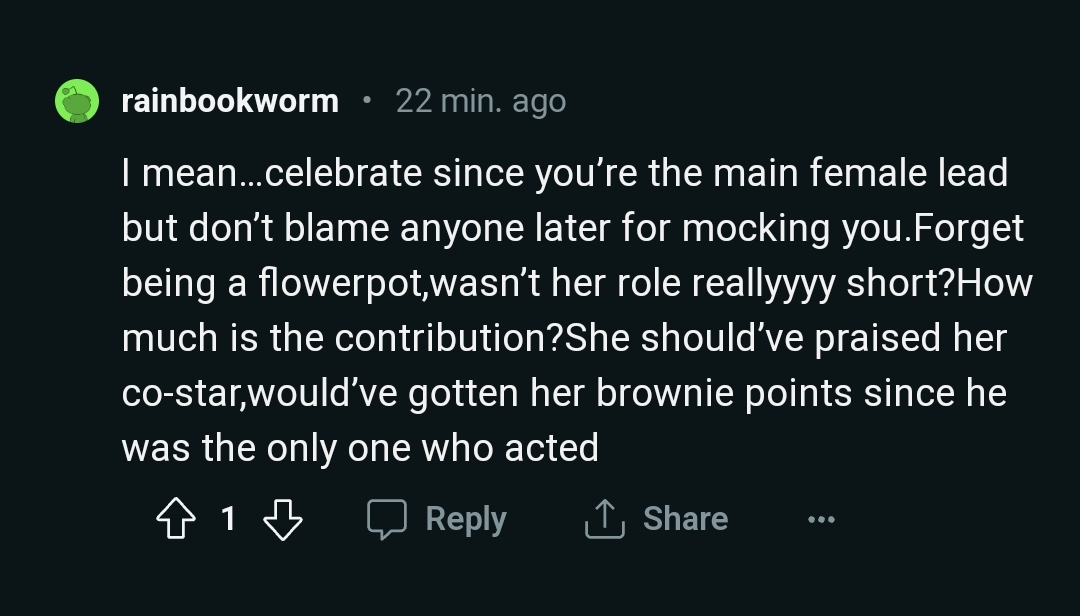This screenshot has height=616, width=1080.
Task: Click the speech bubble reply icon
Action: (386, 519)
